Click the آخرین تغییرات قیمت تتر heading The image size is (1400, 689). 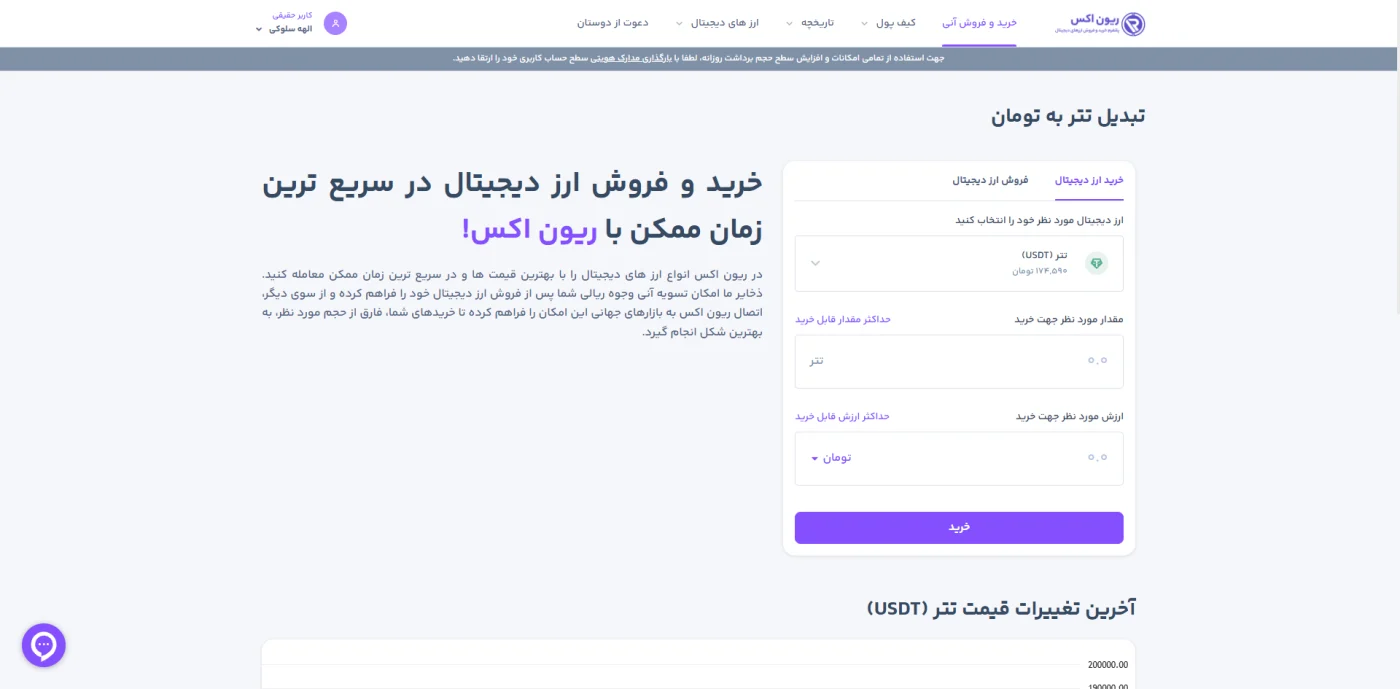(1001, 608)
